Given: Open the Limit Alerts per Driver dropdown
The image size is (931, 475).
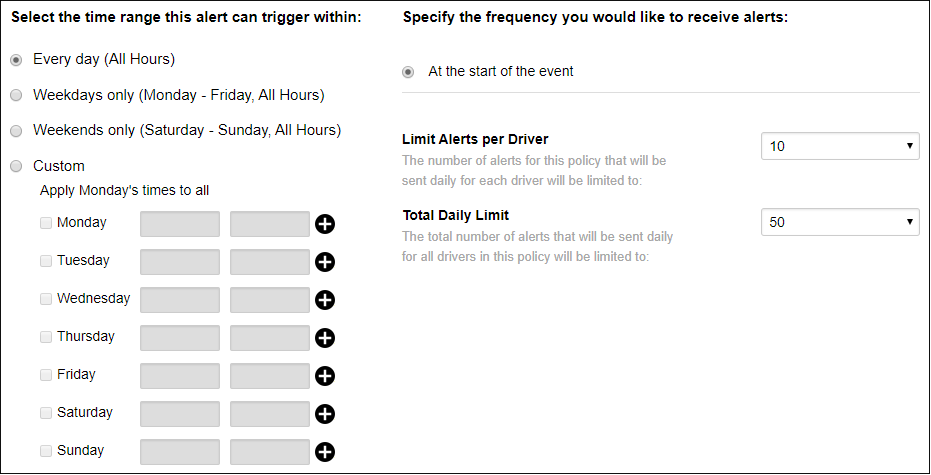Looking at the screenshot, I should 840,146.
